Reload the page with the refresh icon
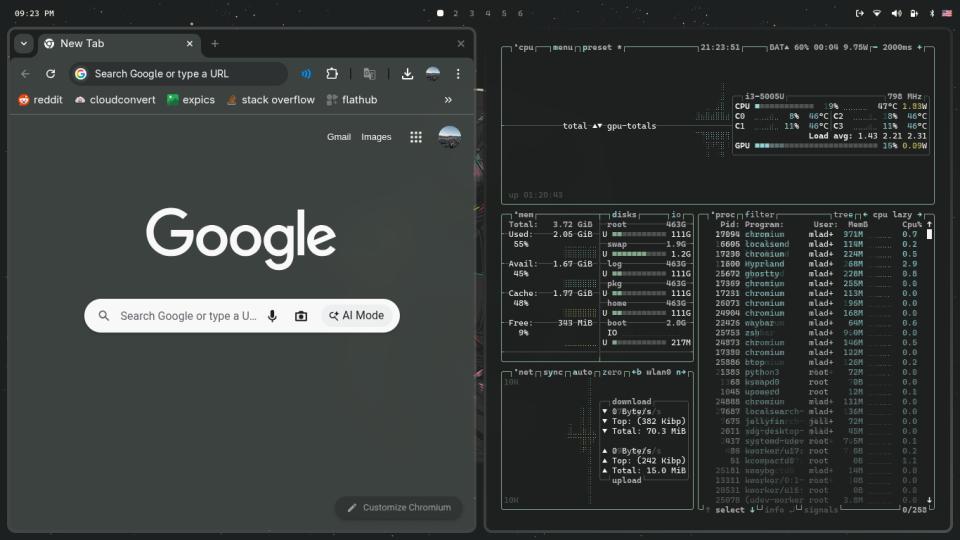The height and width of the screenshot is (540, 960). pos(50,74)
